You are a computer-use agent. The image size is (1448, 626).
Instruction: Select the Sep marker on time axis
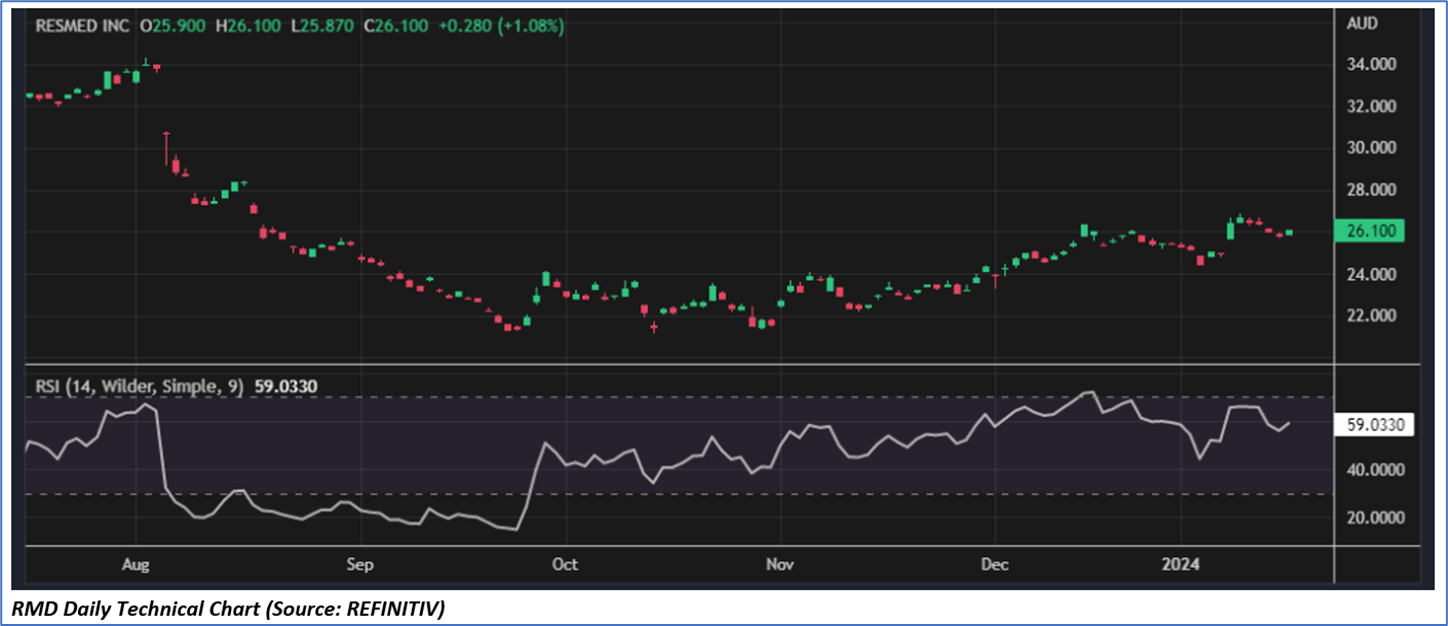(360, 564)
